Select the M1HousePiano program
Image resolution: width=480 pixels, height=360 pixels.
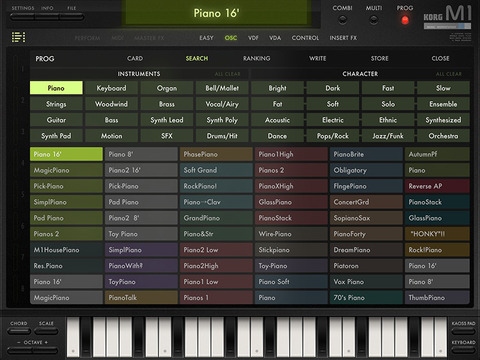pyautogui.click(x=66, y=250)
